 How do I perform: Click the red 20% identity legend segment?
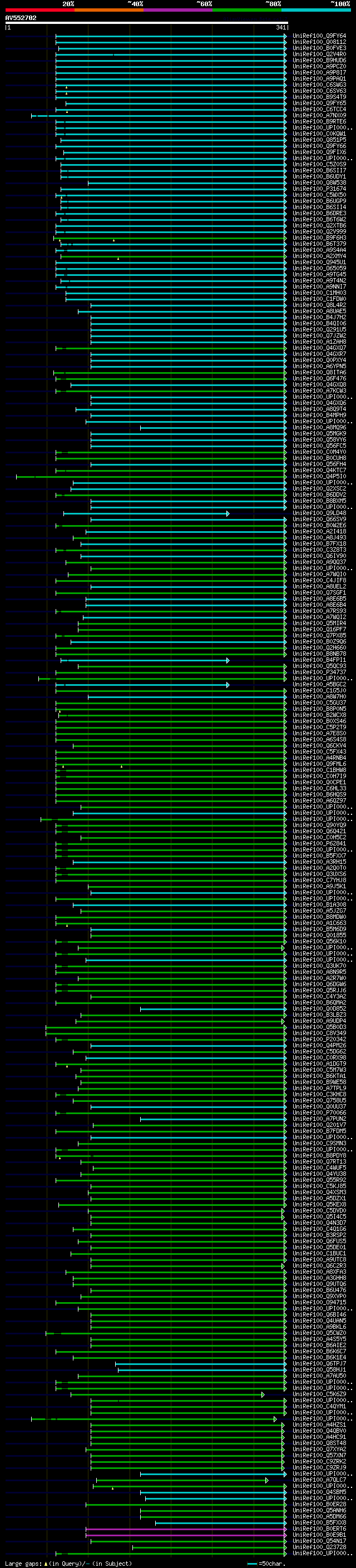[39, 10]
